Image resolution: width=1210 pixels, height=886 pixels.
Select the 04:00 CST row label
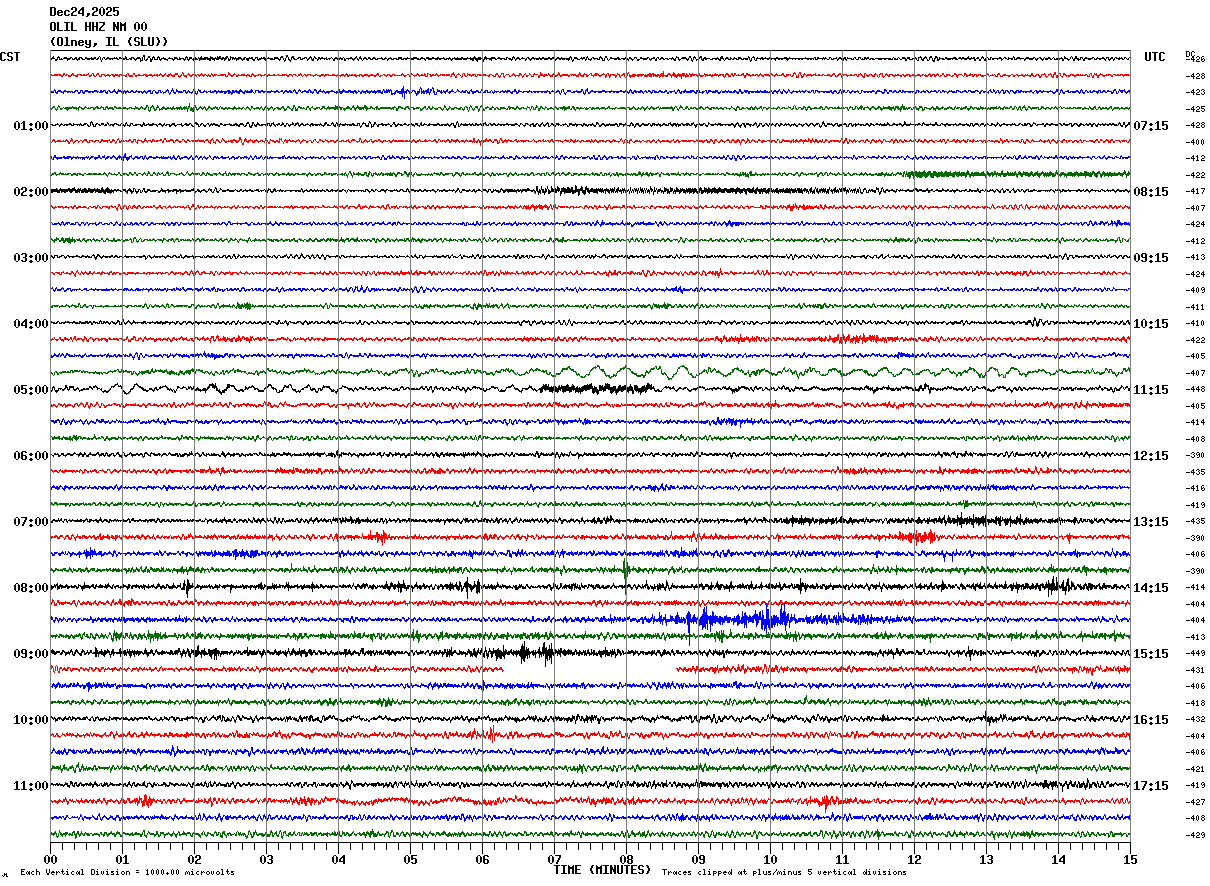point(31,324)
